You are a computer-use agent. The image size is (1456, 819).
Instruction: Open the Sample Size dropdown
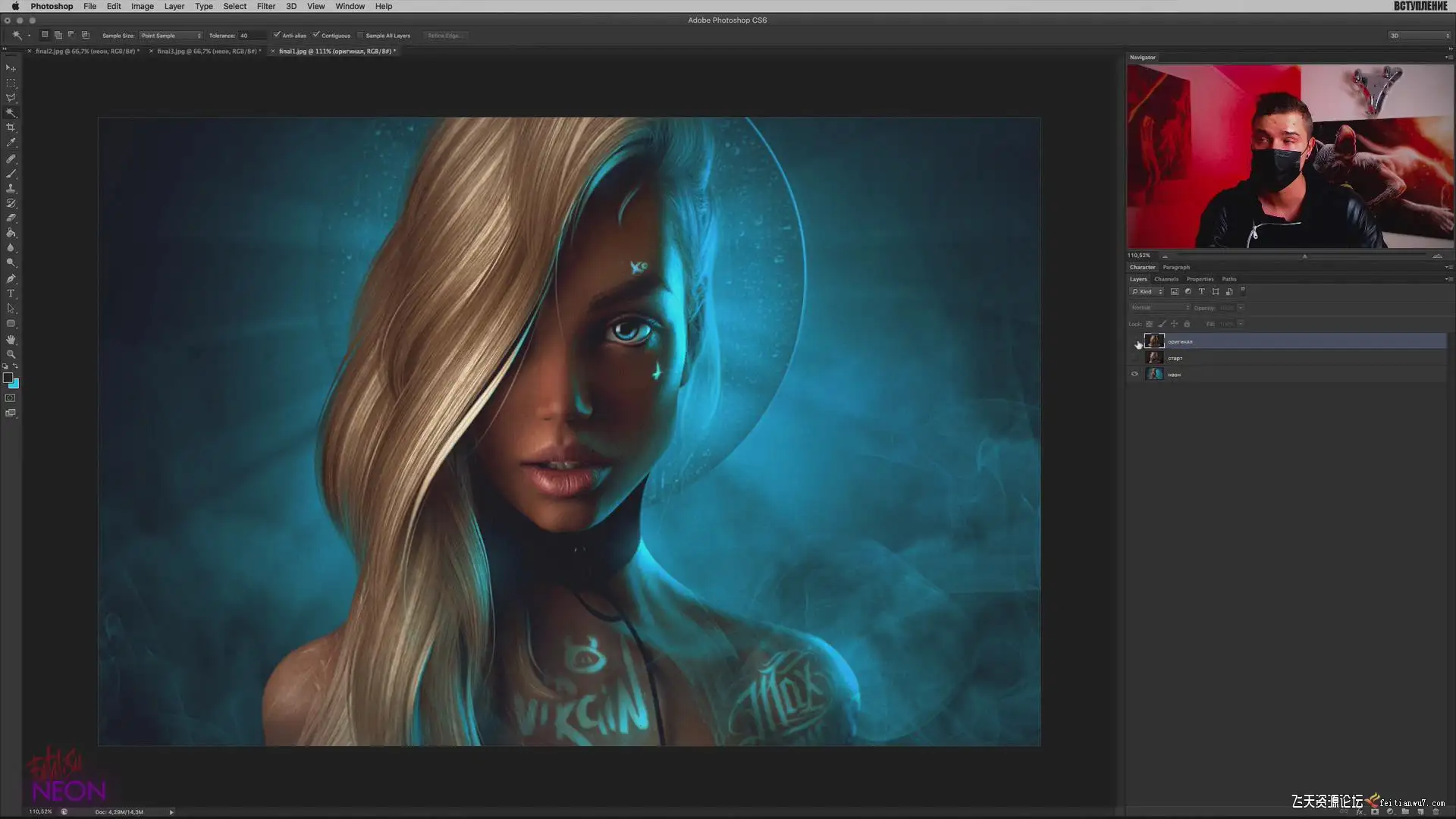coord(171,36)
